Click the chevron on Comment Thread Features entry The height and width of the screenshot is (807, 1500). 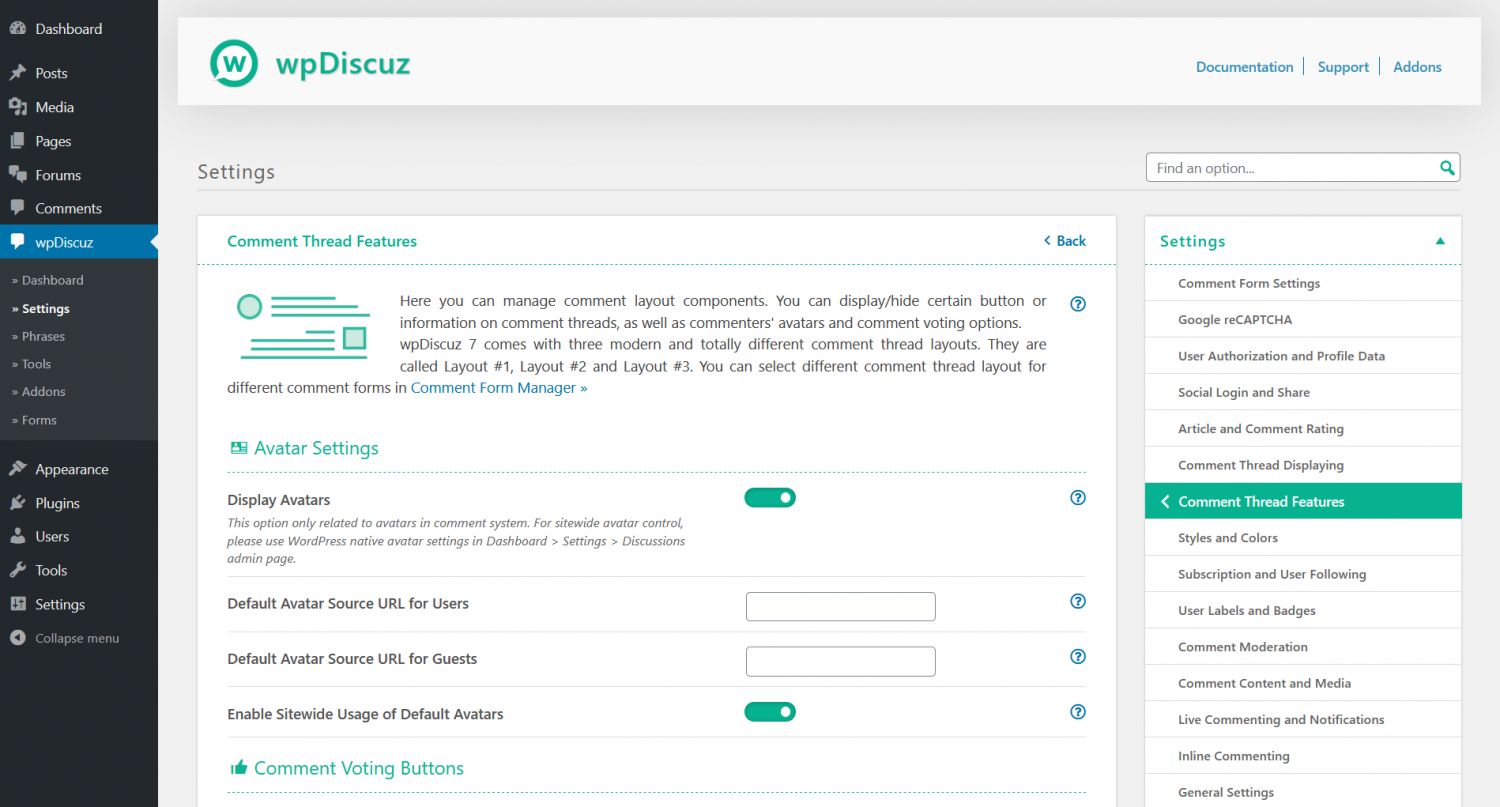pos(1164,501)
